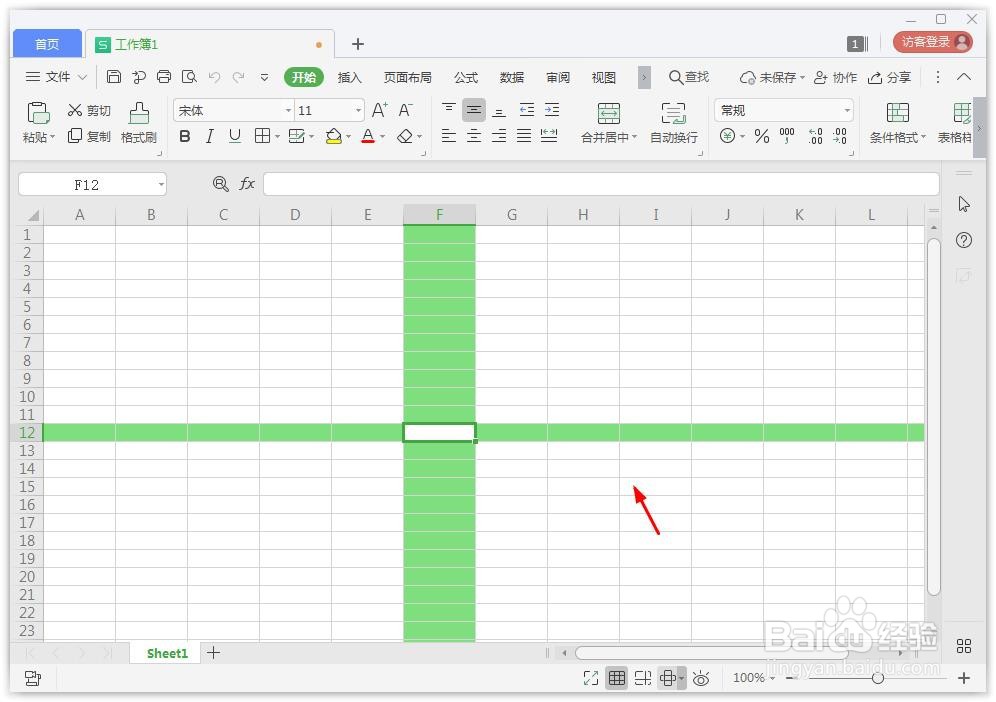Click the Share (分享) button
The width and height of the screenshot is (996, 702).
pos(890,78)
